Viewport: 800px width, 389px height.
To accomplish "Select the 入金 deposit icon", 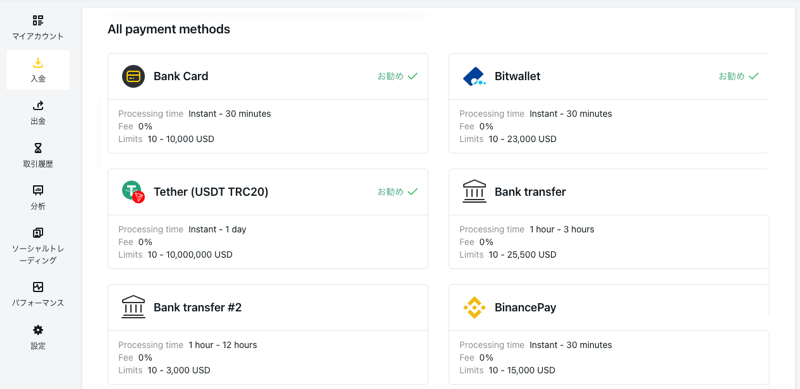I will coord(38,63).
